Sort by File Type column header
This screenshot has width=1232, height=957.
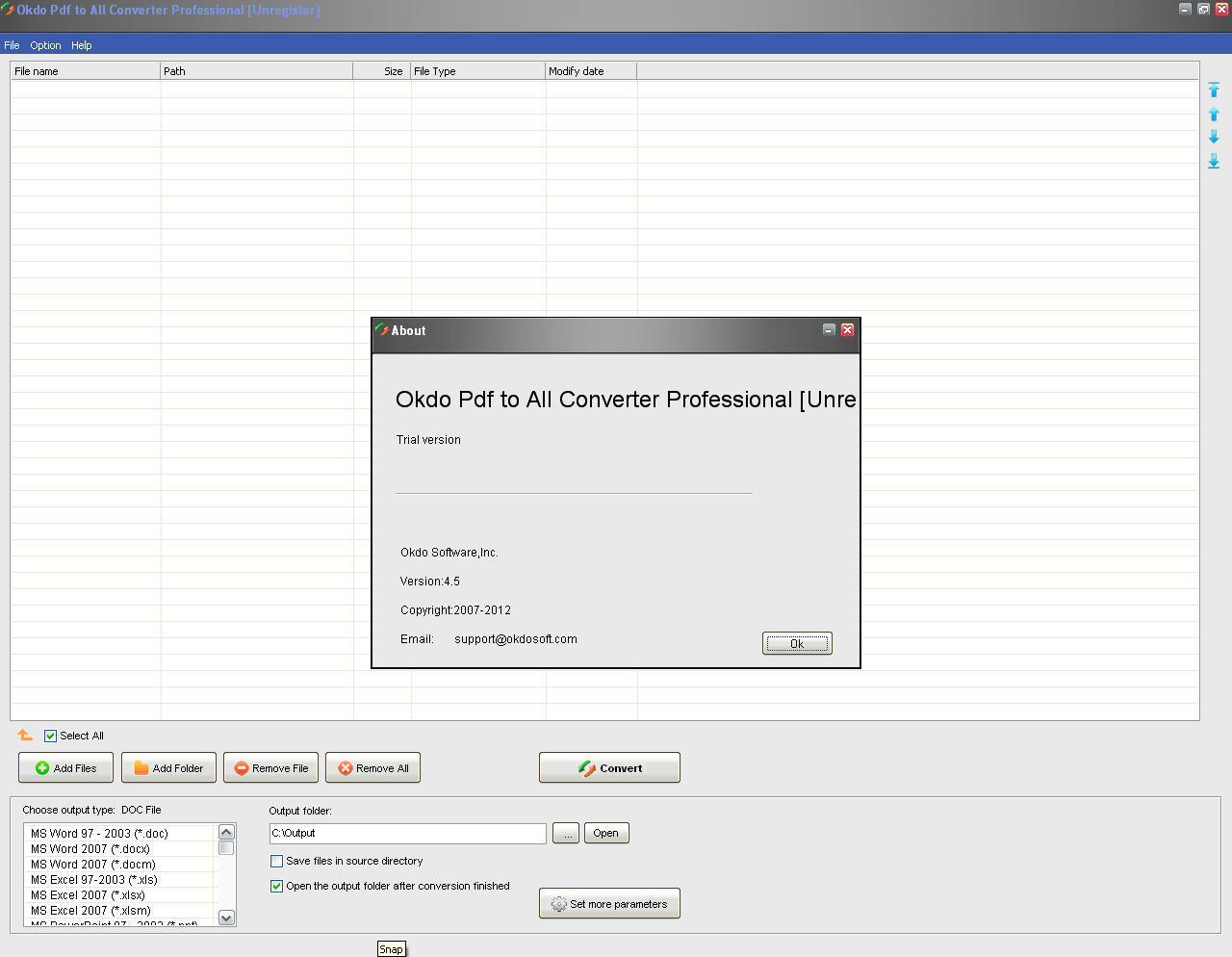pyautogui.click(x=478, y=71)
